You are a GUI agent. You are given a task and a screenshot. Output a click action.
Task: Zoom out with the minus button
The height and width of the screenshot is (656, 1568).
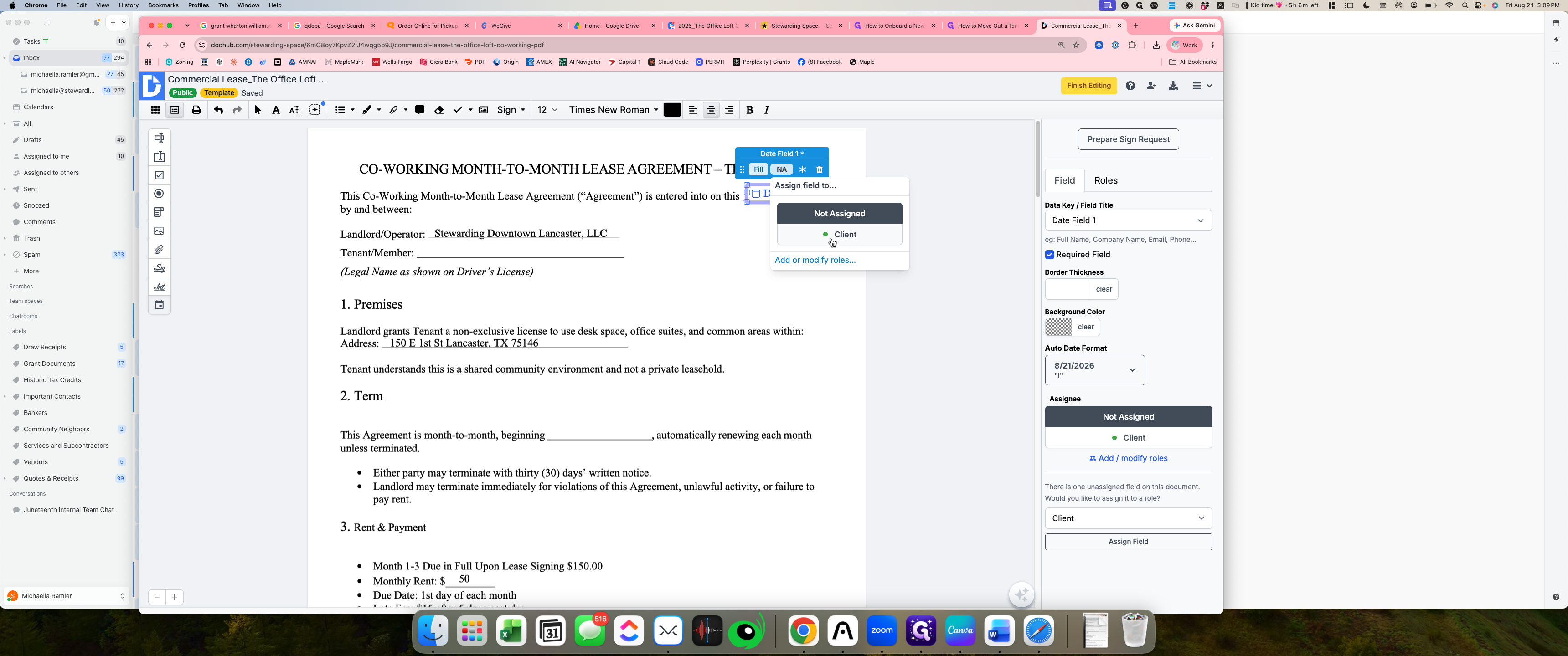[157, 598]
